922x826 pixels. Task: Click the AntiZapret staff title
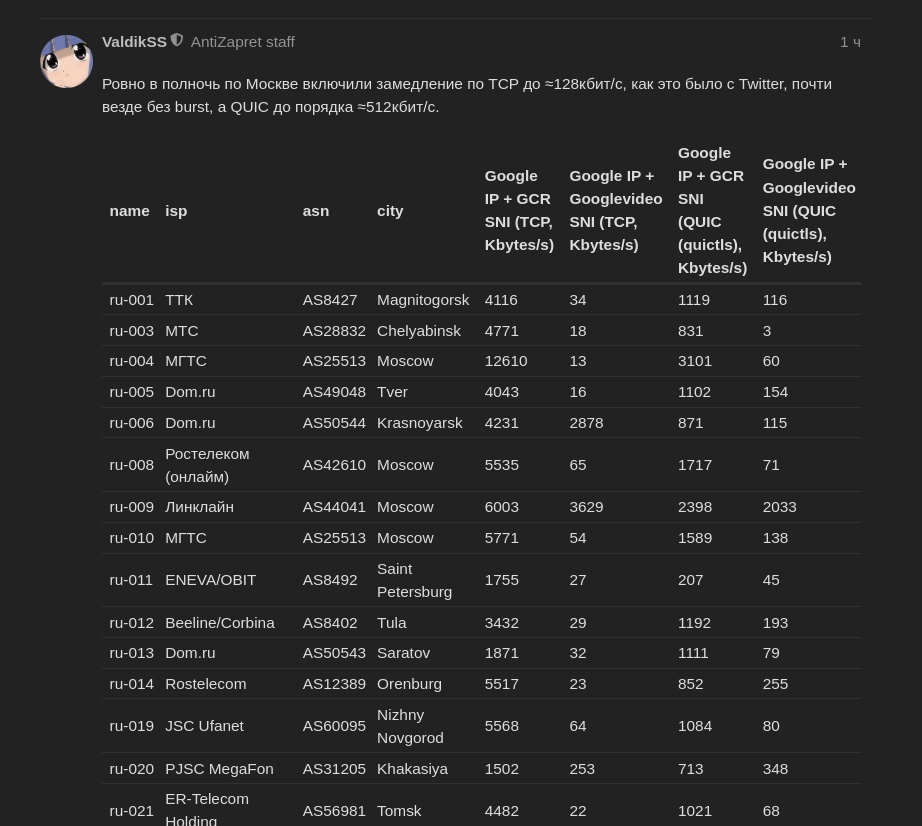pyautogui.click(x=242, y=42)
